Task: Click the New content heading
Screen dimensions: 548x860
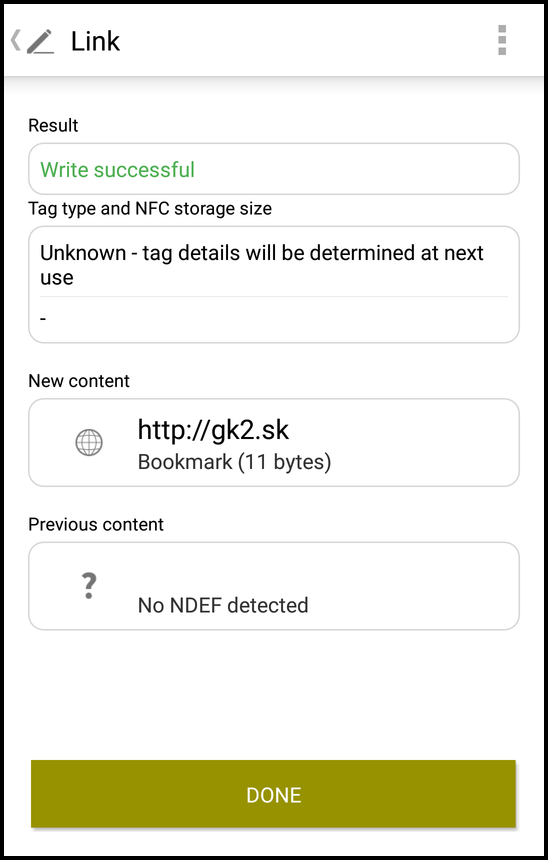Action: point(79,381)
